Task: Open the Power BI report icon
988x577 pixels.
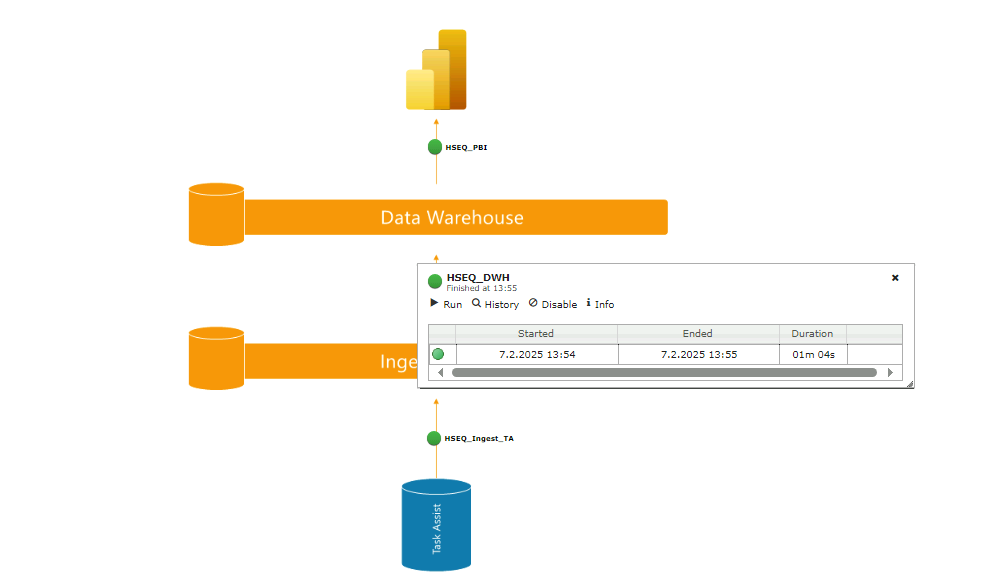Action: pos(437,68)
